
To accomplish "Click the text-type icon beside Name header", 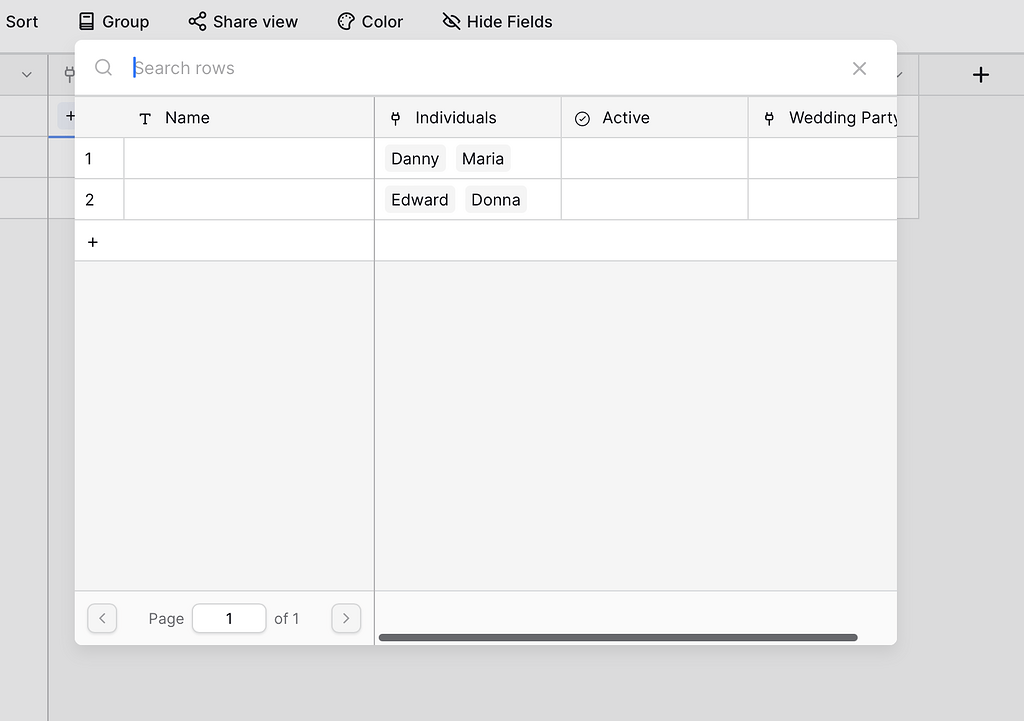I will (144, 118).
